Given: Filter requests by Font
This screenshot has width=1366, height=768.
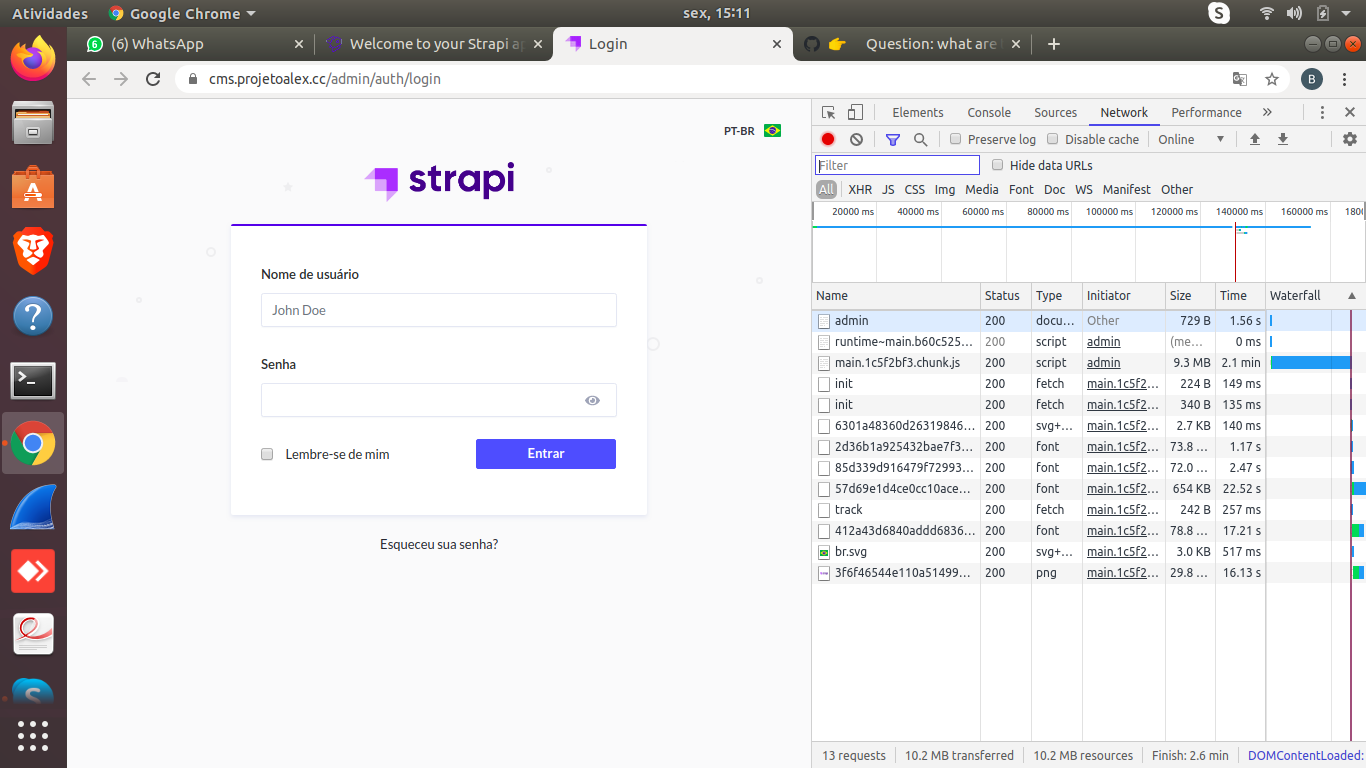Looking at the screenshot, I should click(1021, 189).
